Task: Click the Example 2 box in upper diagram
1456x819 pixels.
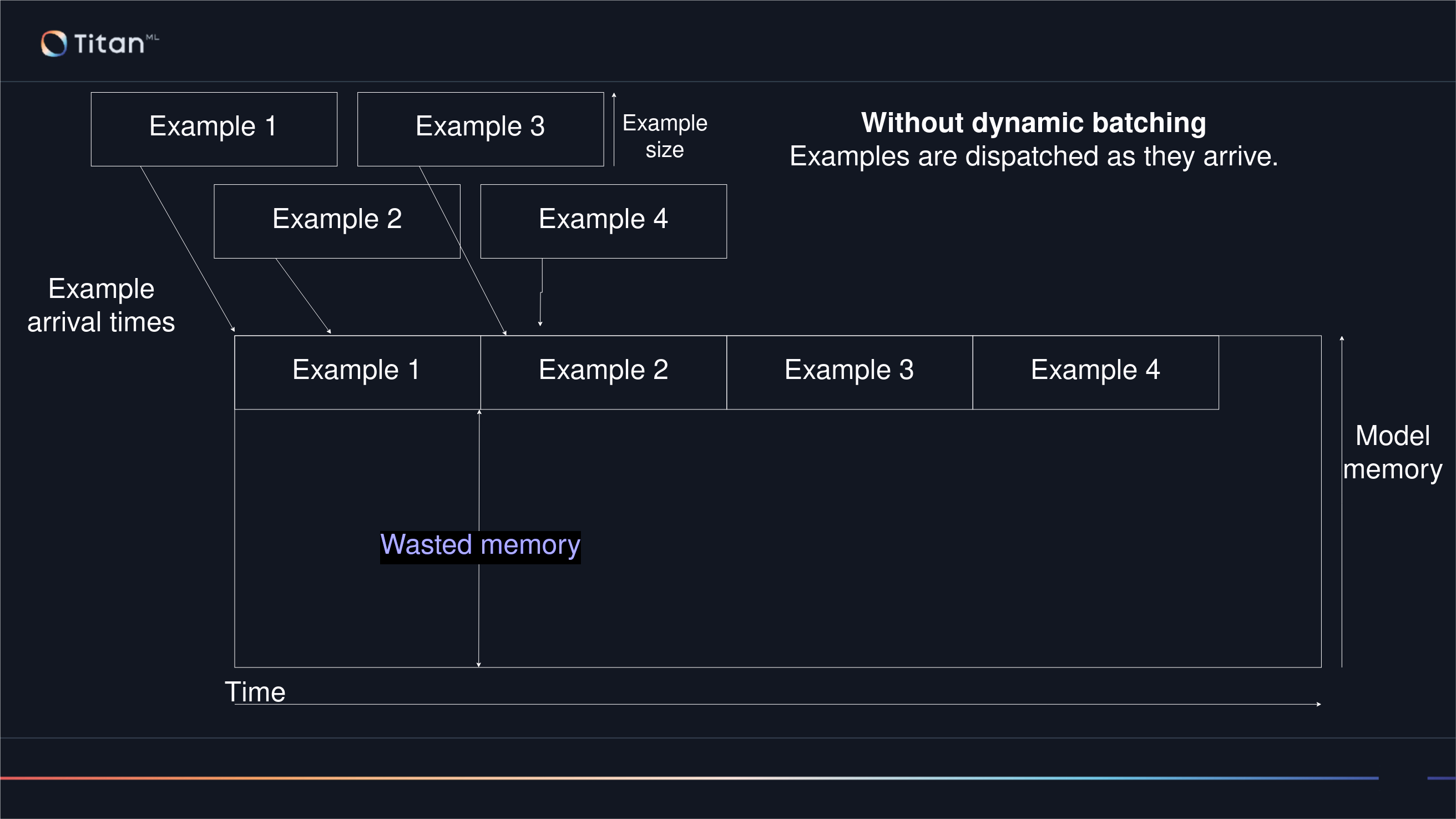Action: coord(337,221)
